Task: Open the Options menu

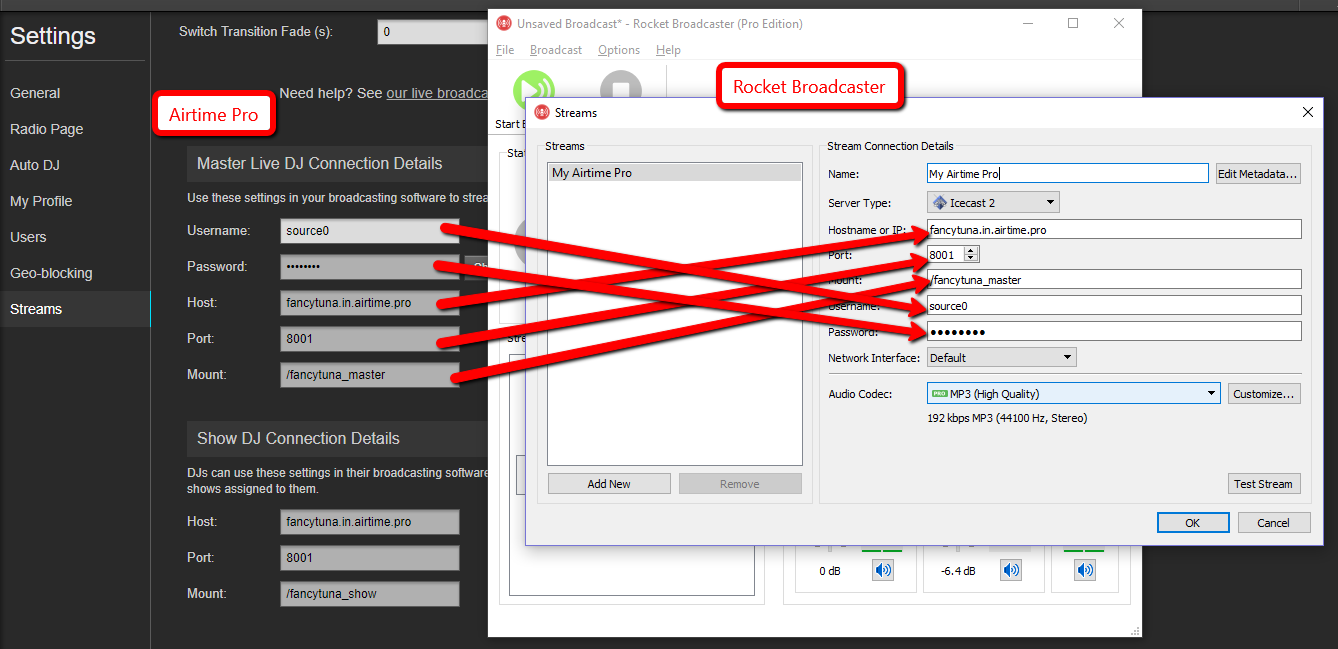Action: (x=619, y=50)
